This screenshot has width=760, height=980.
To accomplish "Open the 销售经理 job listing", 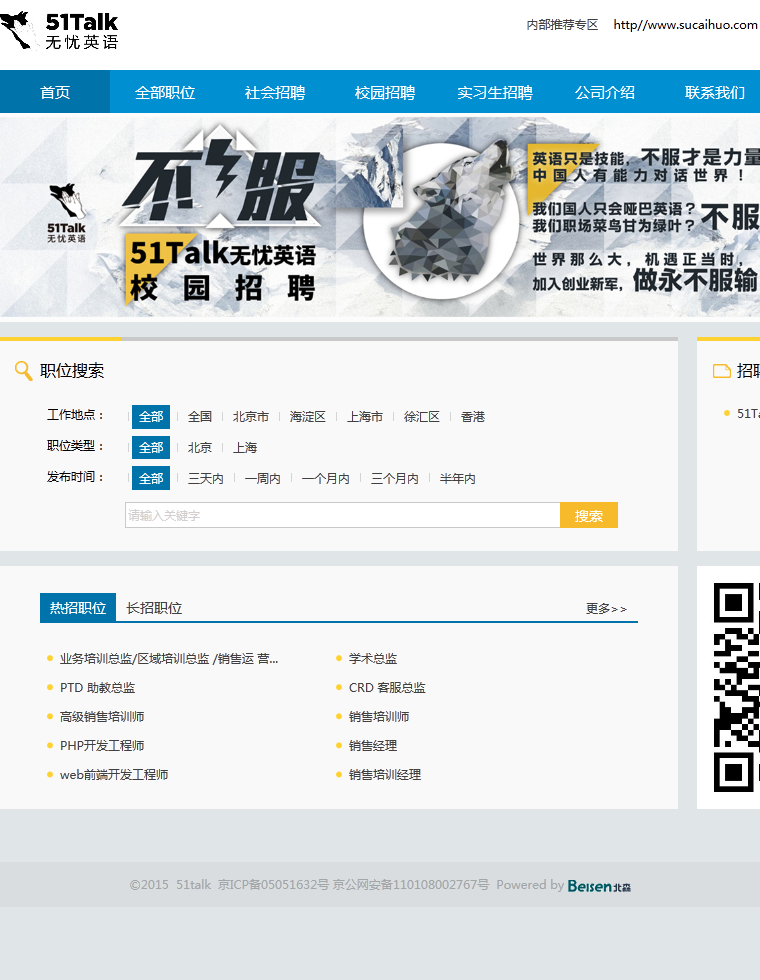I will 372,745.
